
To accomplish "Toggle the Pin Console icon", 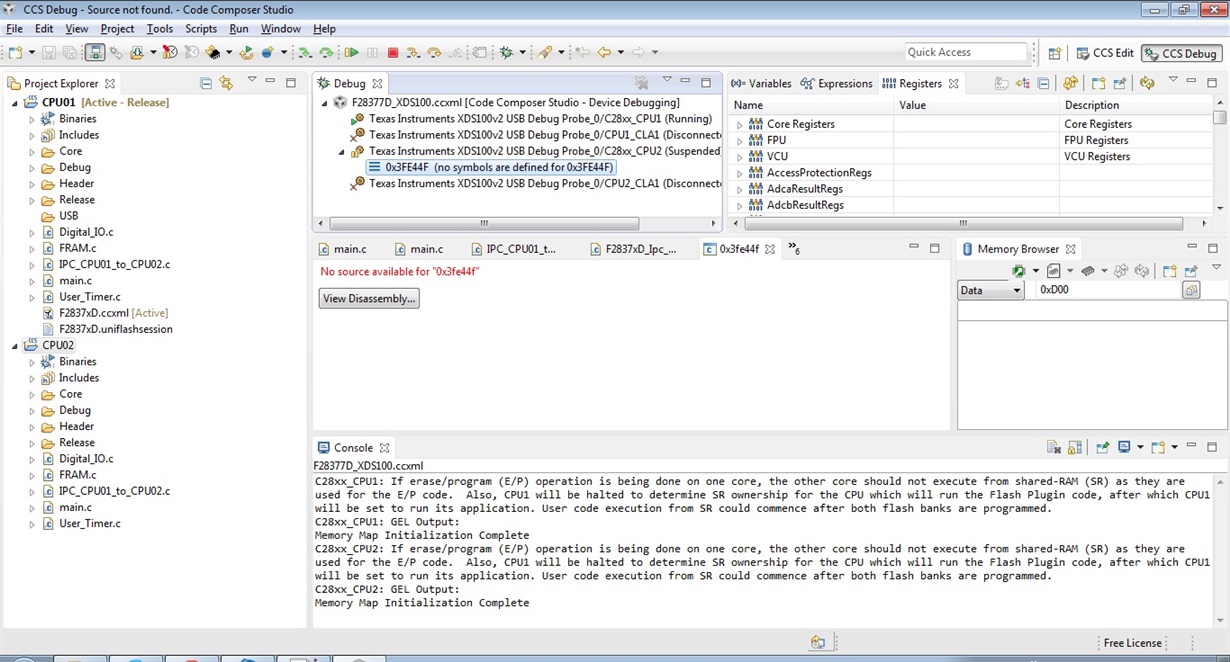I will click(1102, 448).
